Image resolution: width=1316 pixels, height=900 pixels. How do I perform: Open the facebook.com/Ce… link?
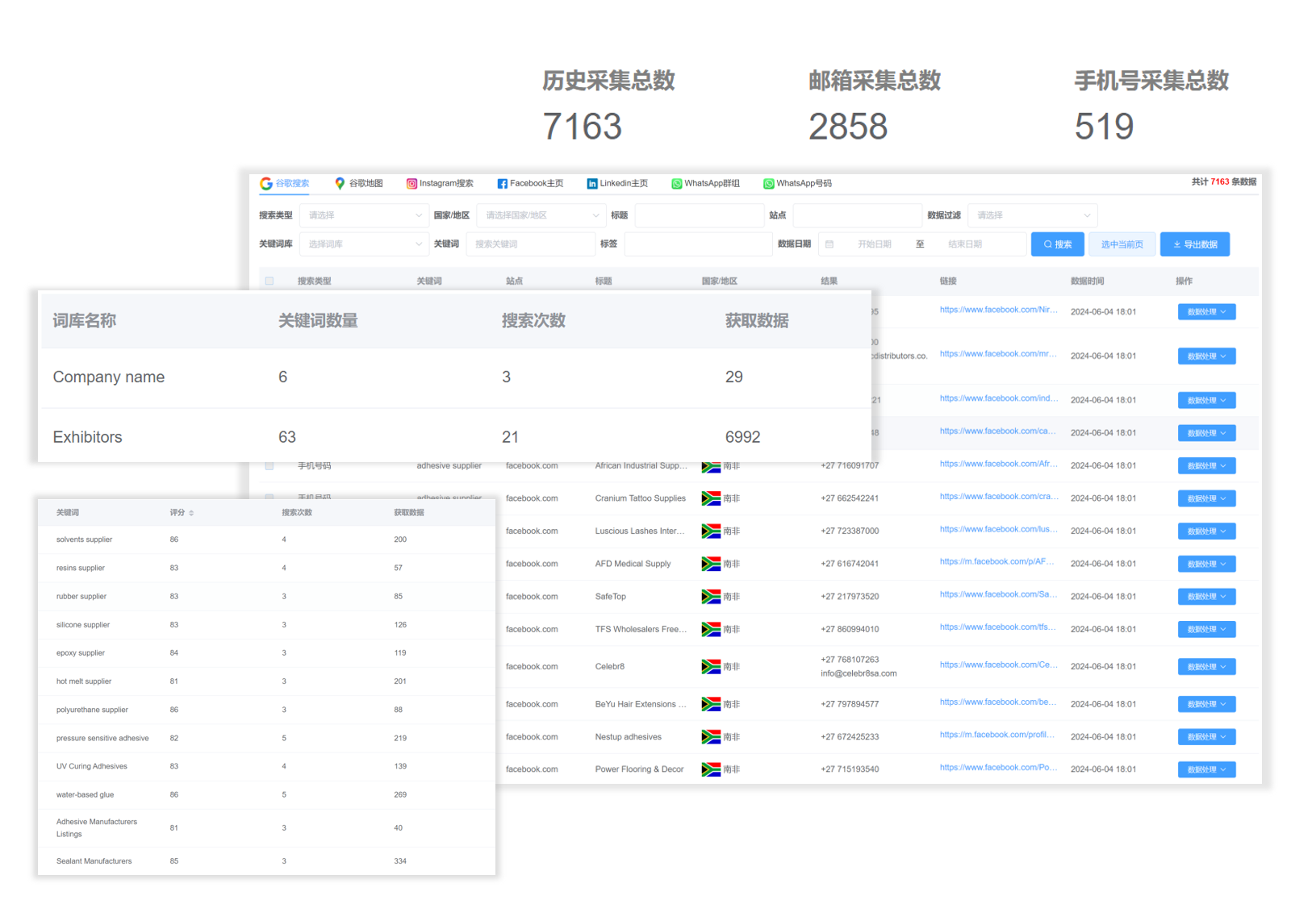pyautogui.click(x=999, y=665)
